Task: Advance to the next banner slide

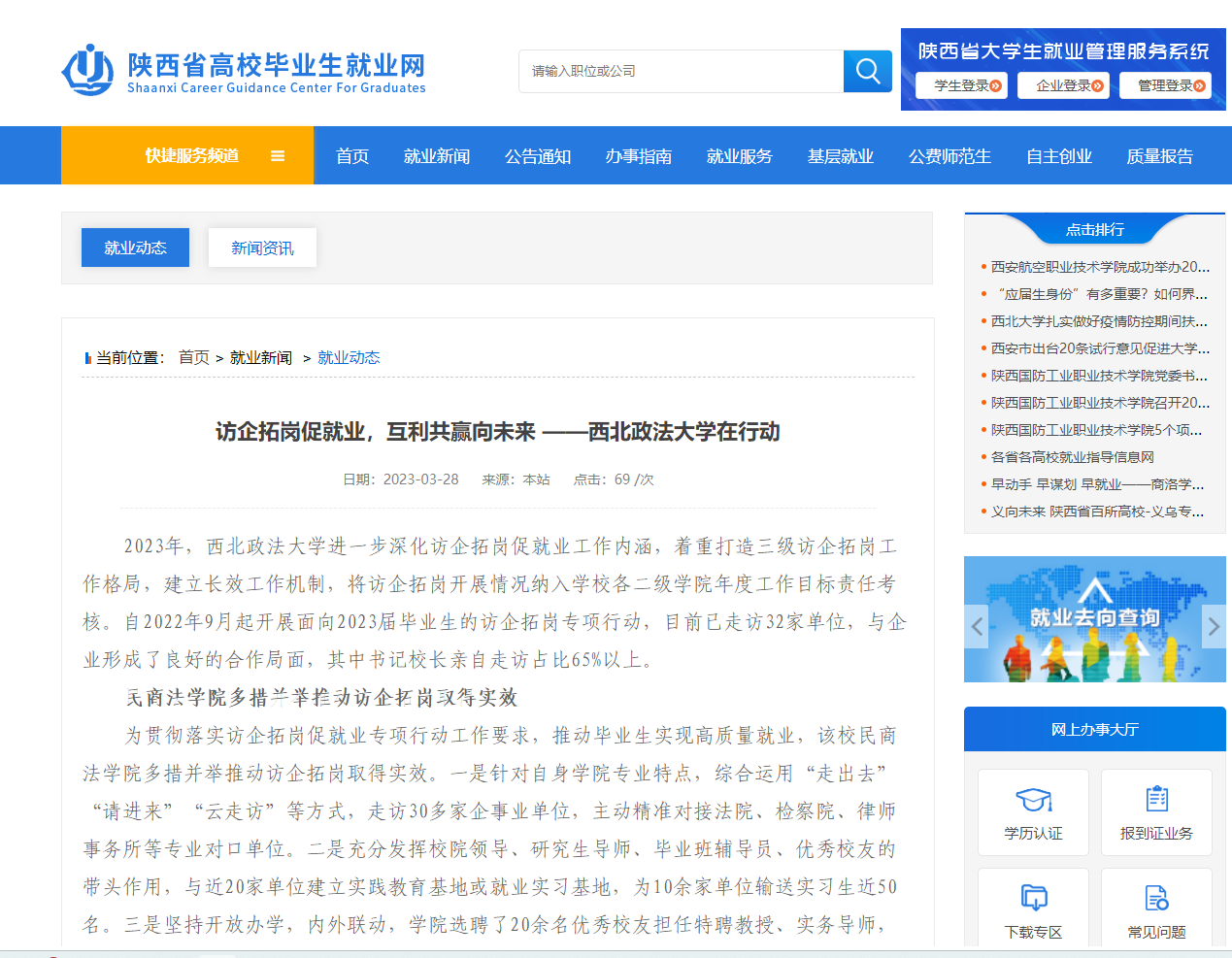Action: click(x=1213, y=626)
